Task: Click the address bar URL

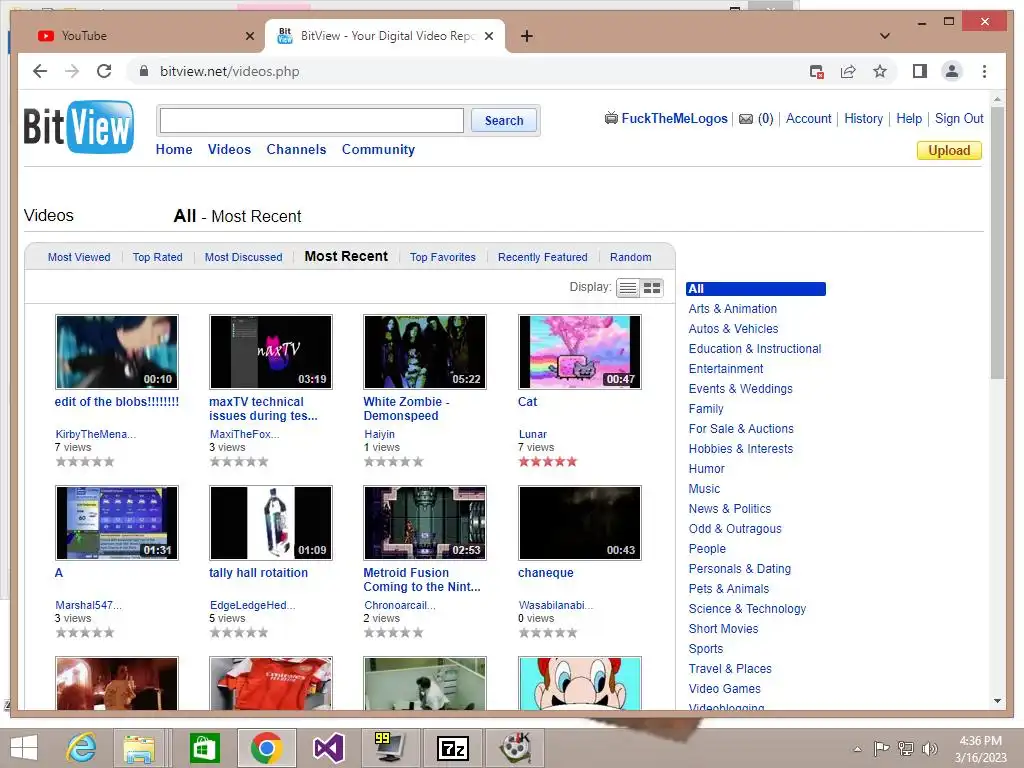Action: (229, 71)
